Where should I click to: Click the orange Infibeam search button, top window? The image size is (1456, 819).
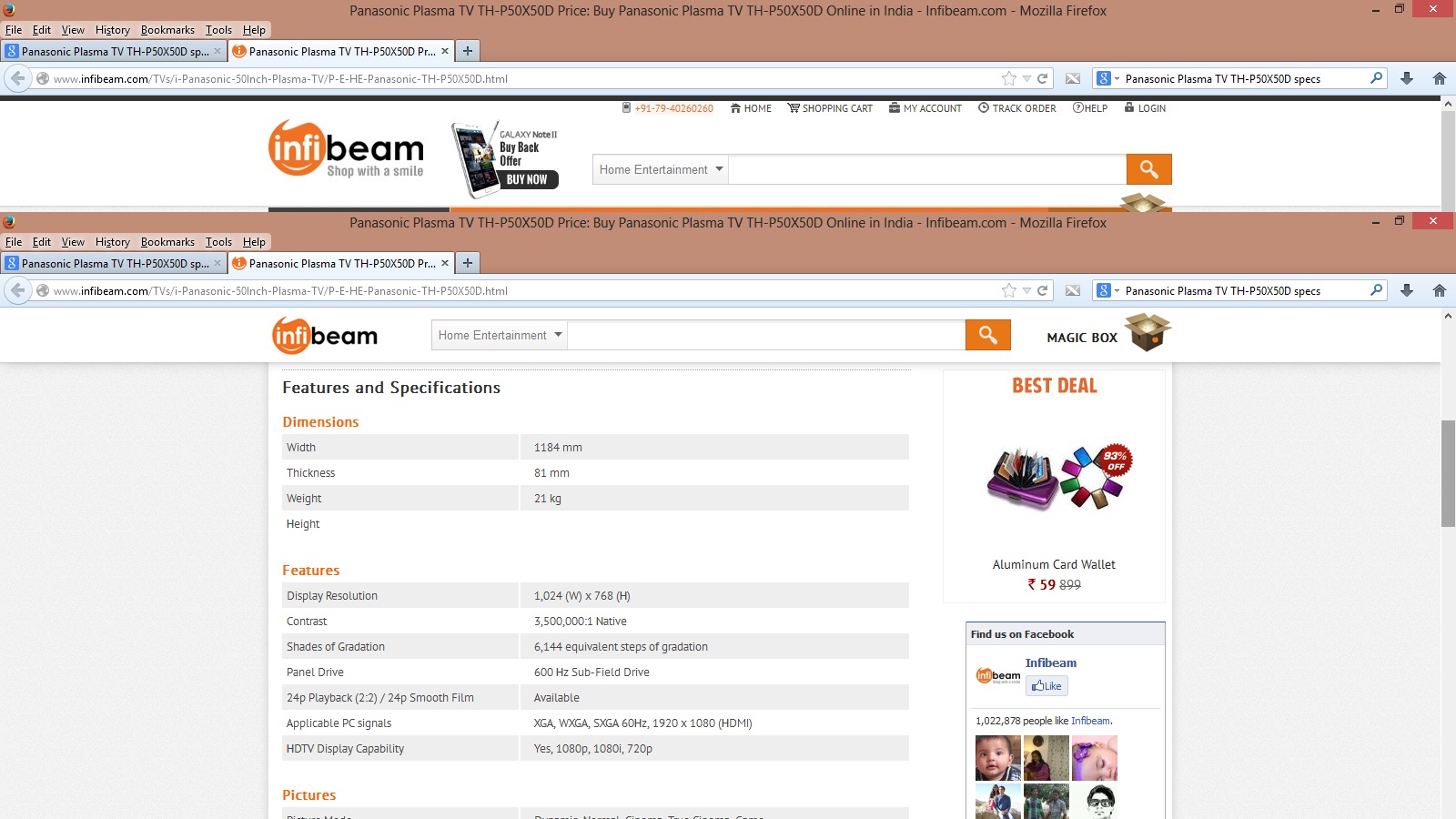point(1148,169)
